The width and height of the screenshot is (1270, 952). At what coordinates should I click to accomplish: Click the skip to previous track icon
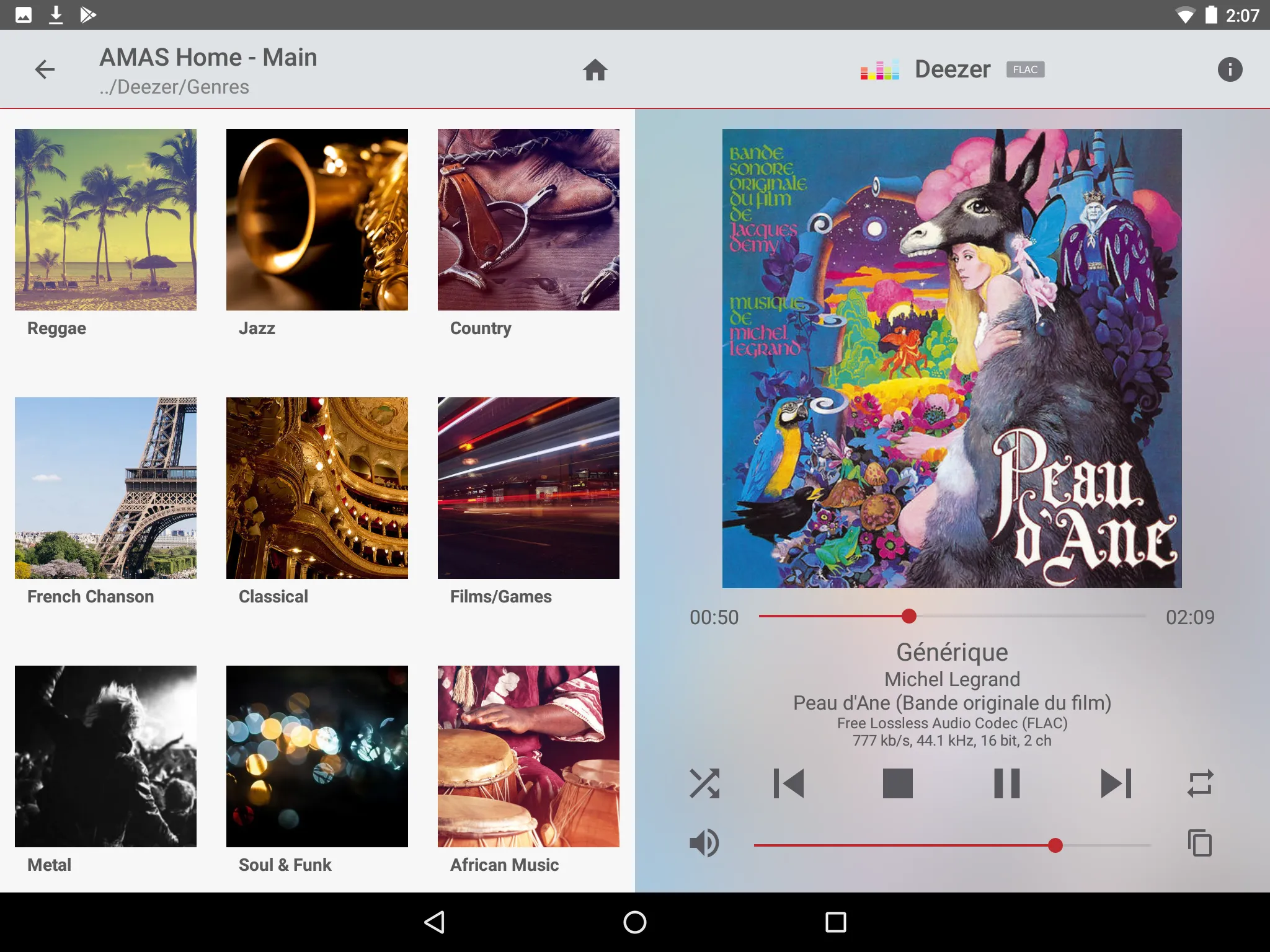click(x=787, y=783)
